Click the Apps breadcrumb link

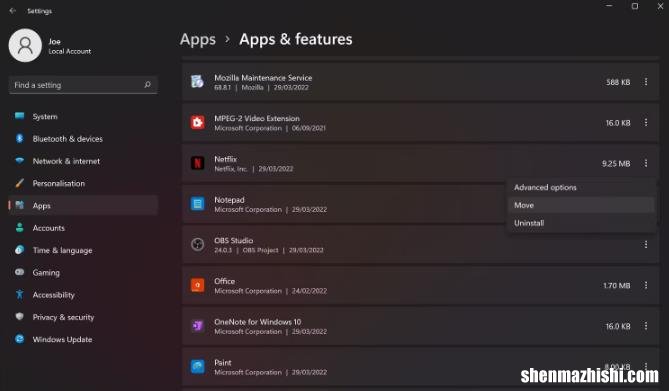click(198, 39)
